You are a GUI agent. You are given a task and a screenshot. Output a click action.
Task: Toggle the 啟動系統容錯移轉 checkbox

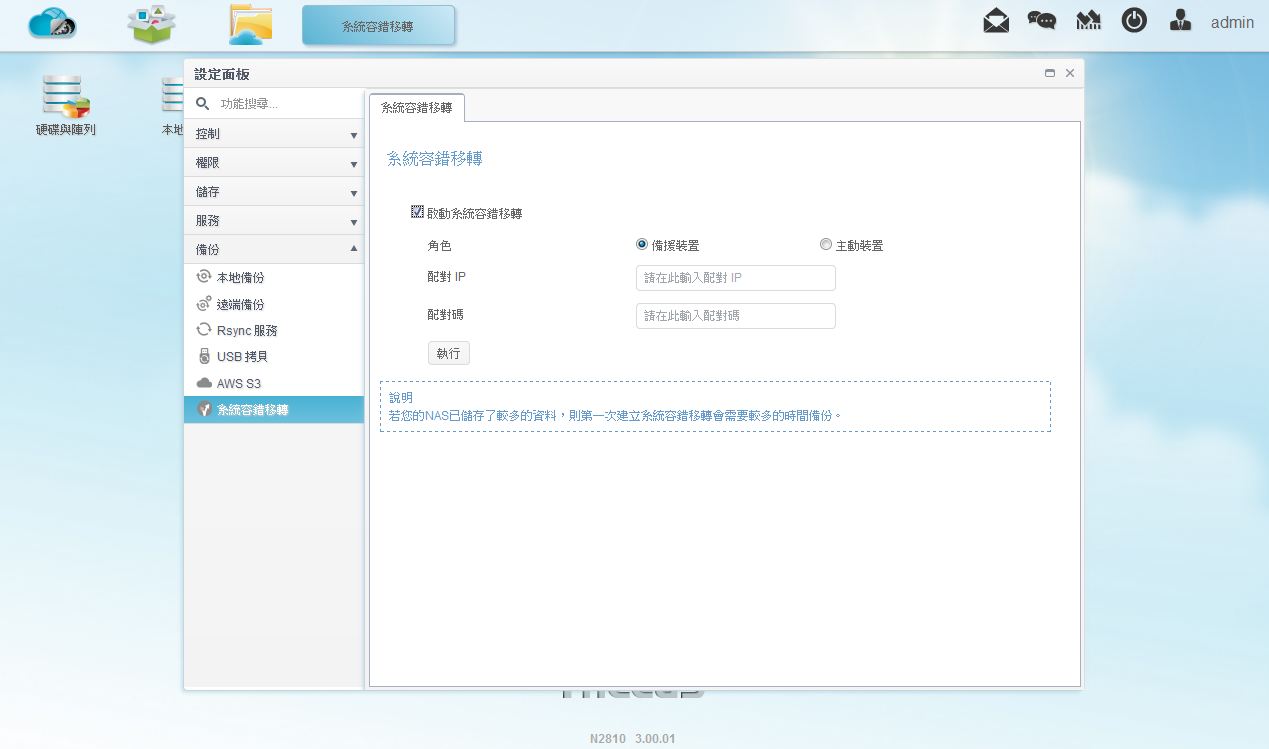point(417,212)
